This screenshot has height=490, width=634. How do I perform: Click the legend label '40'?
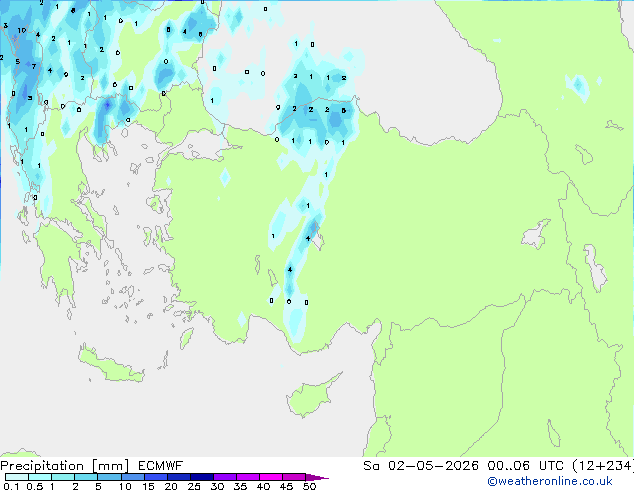click(263, 486)
